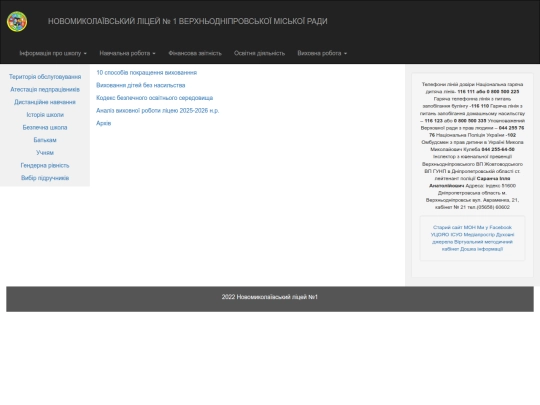
Task: Open Історія школи sidebar link
Action: (45, 115)
